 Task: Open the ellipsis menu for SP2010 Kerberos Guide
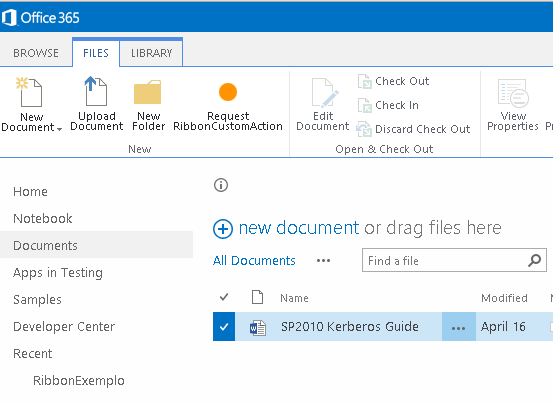pos(458,327)
